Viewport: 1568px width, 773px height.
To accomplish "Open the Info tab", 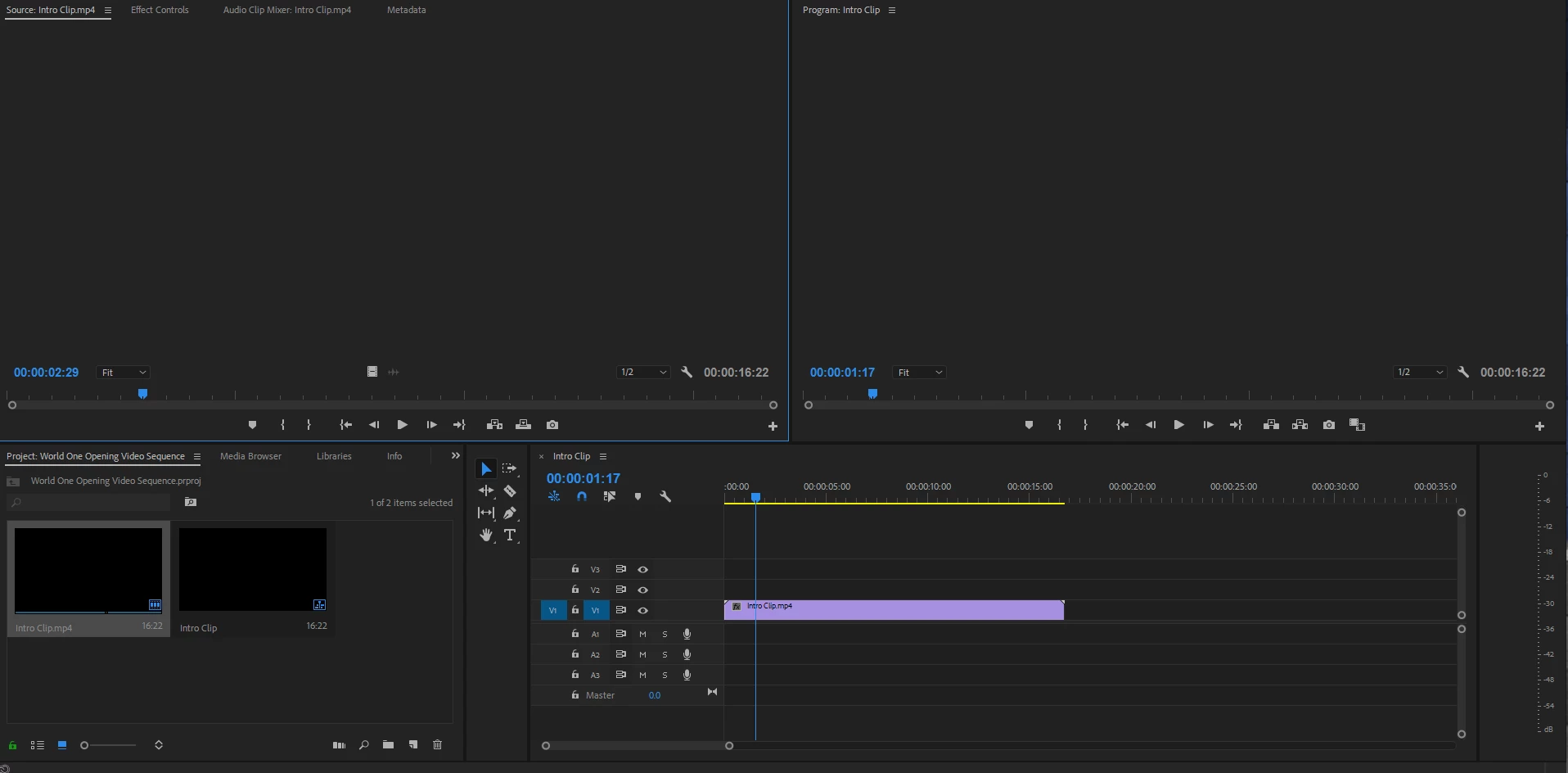I will 394,456.
